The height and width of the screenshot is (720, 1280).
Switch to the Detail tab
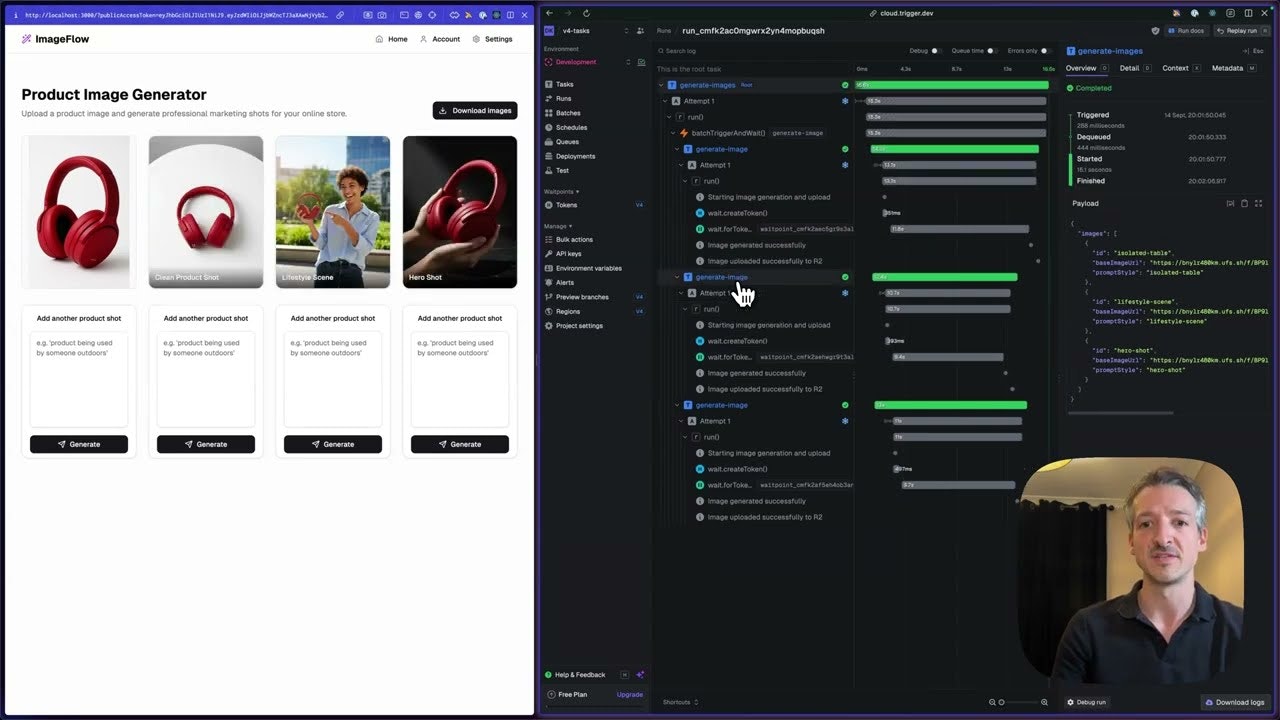pos(1129,68)
